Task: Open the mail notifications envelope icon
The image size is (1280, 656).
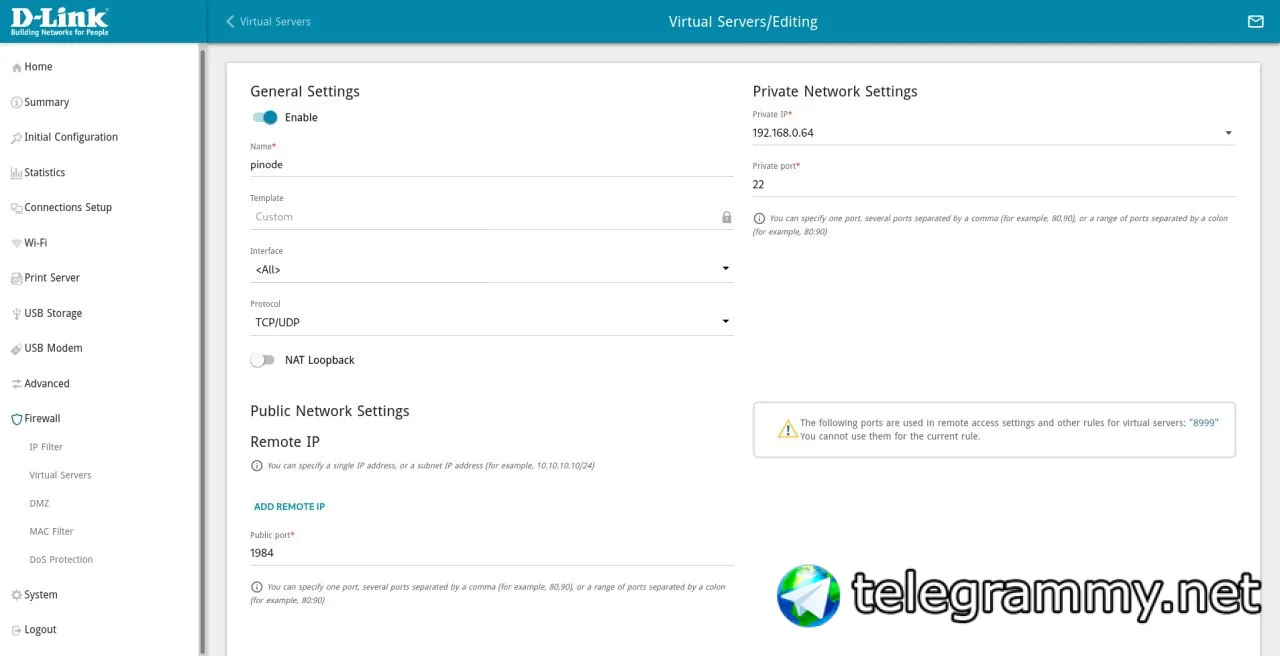Action: 1255,21
